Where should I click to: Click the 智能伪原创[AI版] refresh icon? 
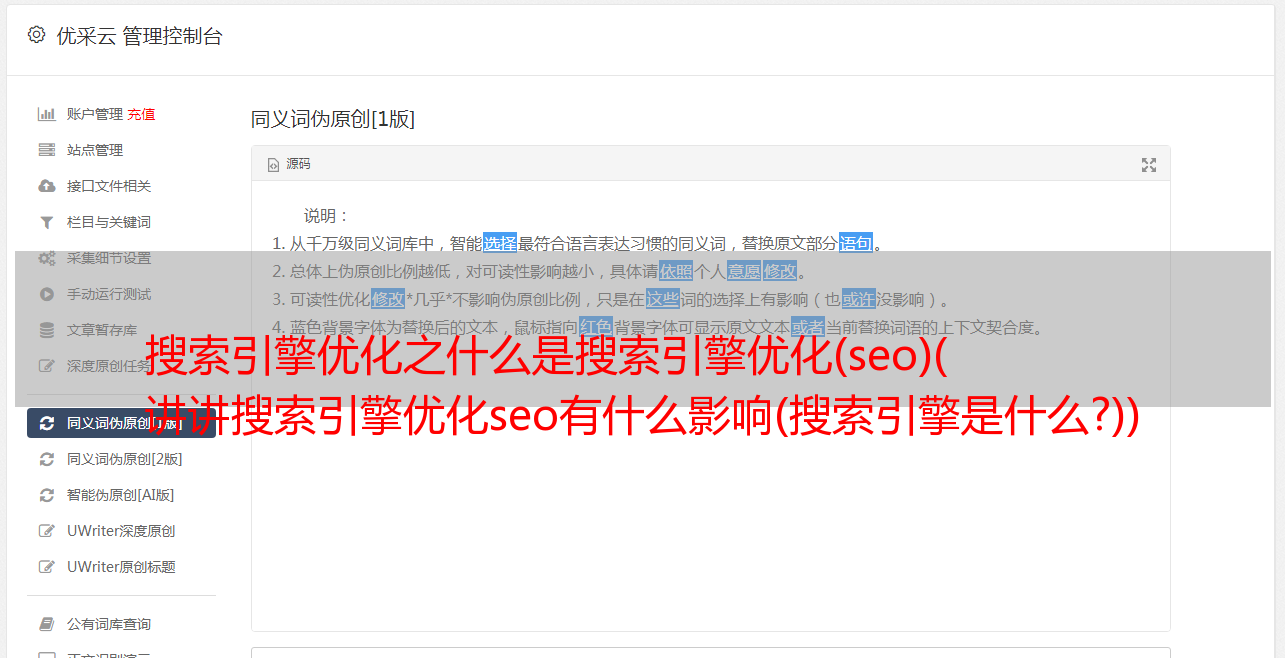(x=46, y=495)
